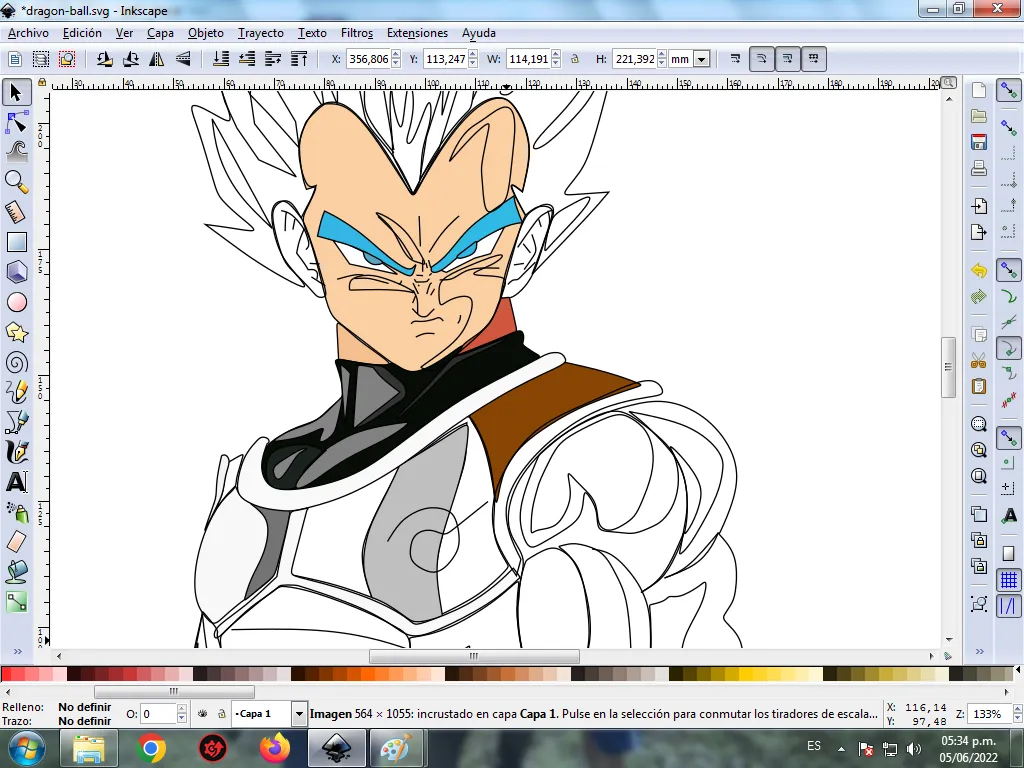Screen dimensions: 1024x768
Task: Toggle scale stroke width with object
Action: 735,59
